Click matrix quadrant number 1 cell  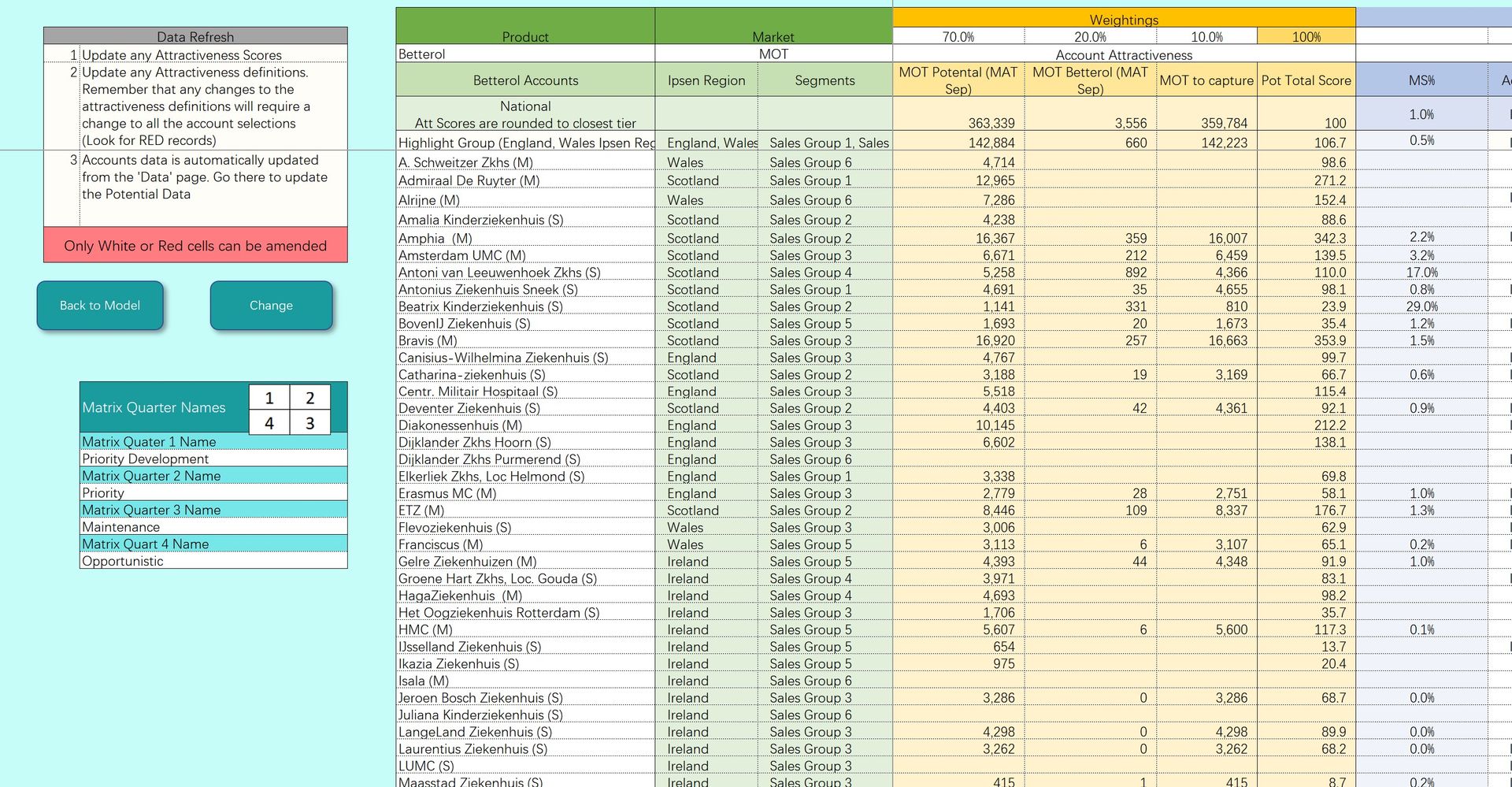269,398
